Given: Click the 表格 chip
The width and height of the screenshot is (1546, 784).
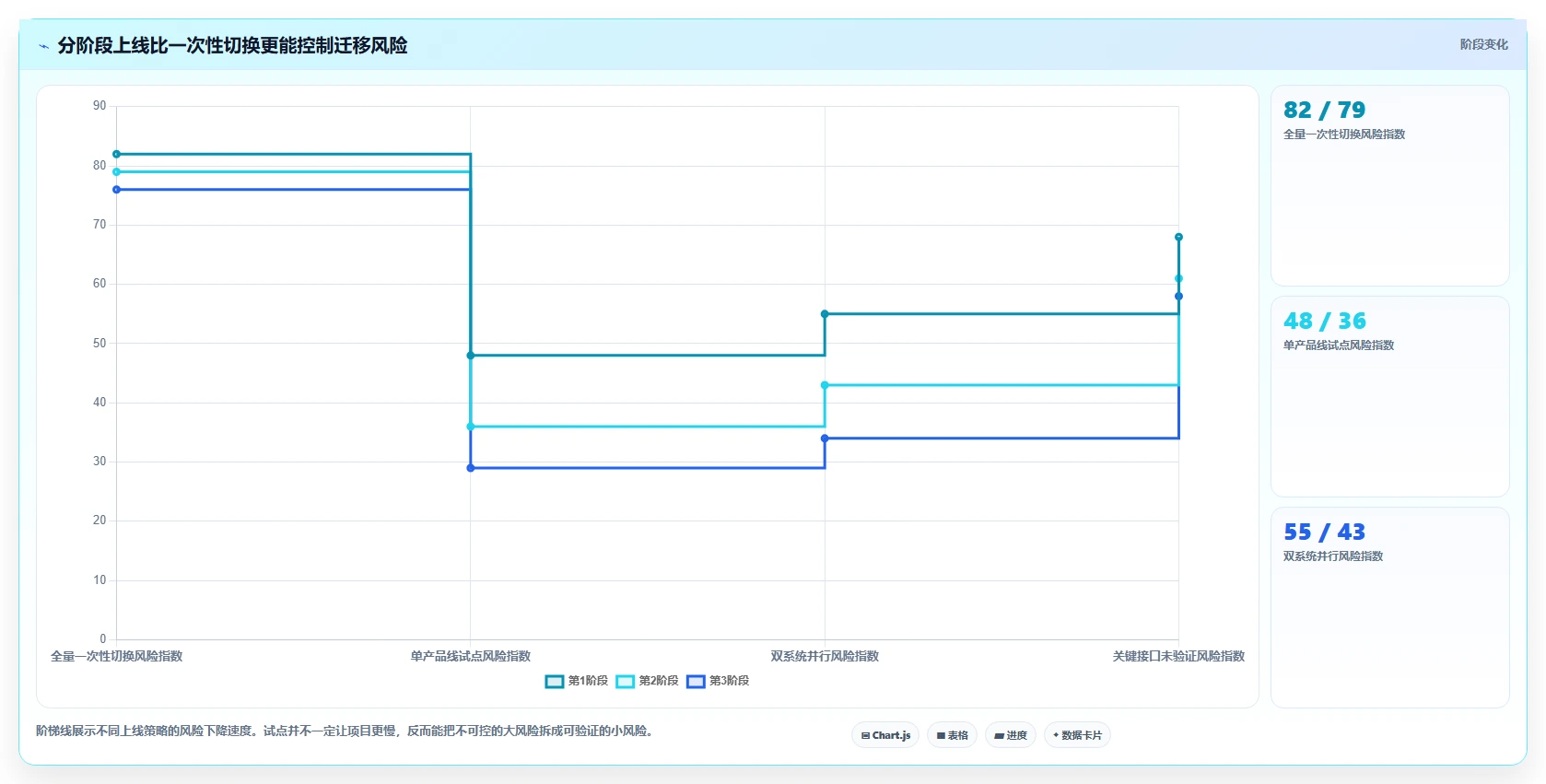Looking at the screenshot, I should (953, 735).
